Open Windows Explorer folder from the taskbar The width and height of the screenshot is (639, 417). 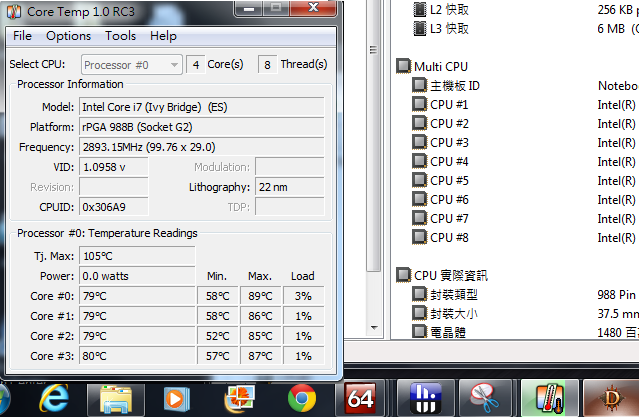pos(116,399)
